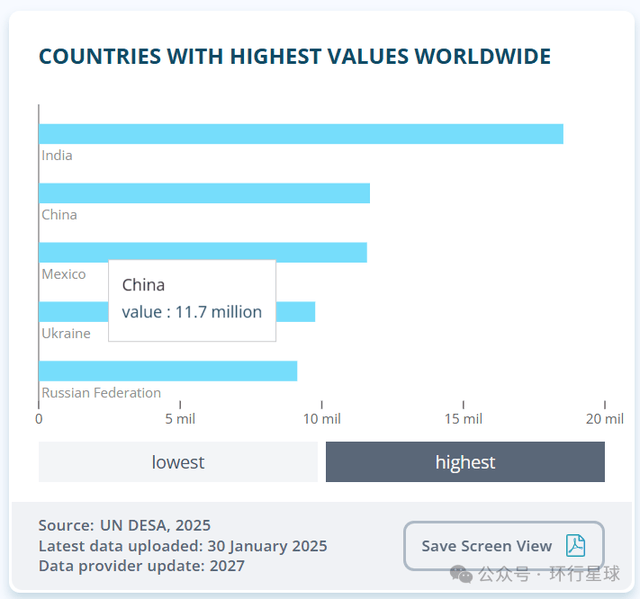
Task: Select the Ukraine bar
Action: coord(295,312)
